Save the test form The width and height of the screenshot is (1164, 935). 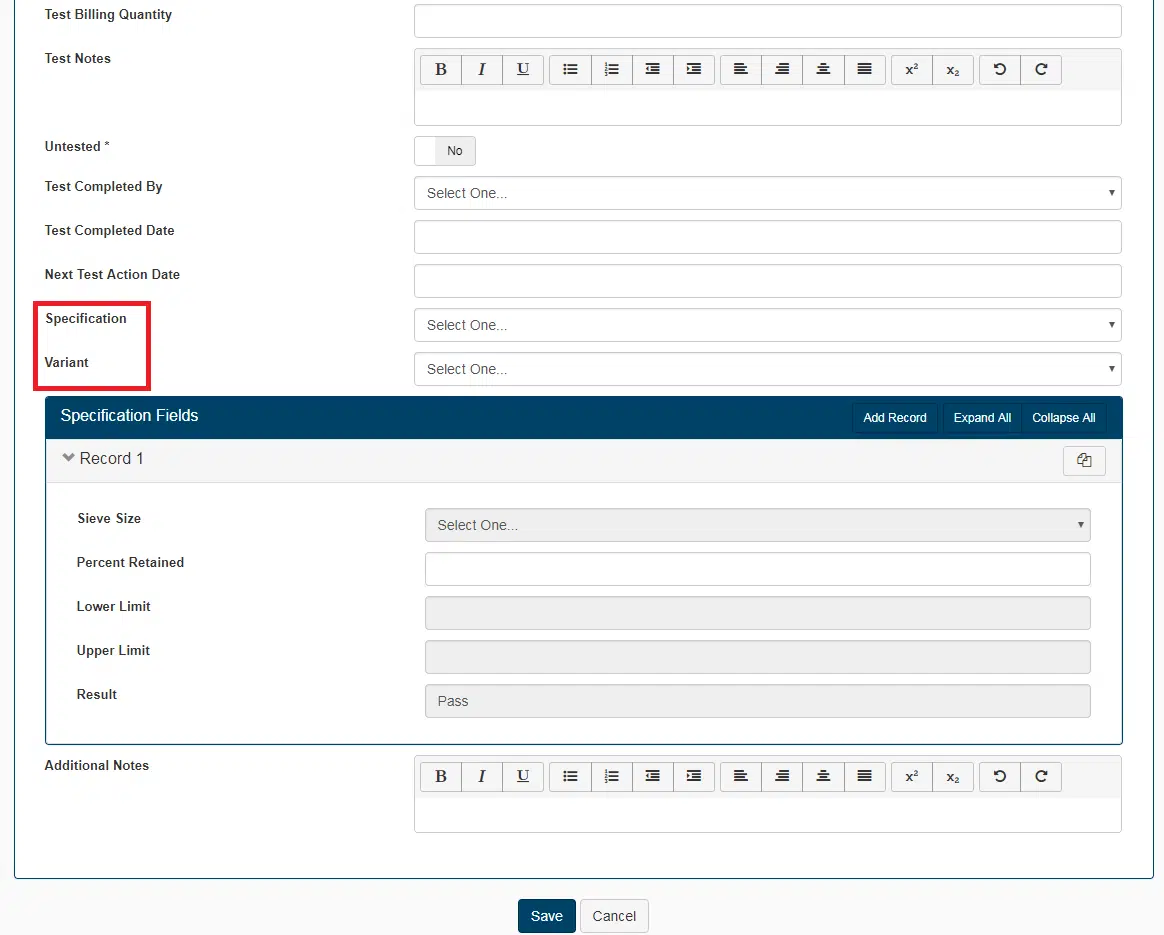point(546,916)
